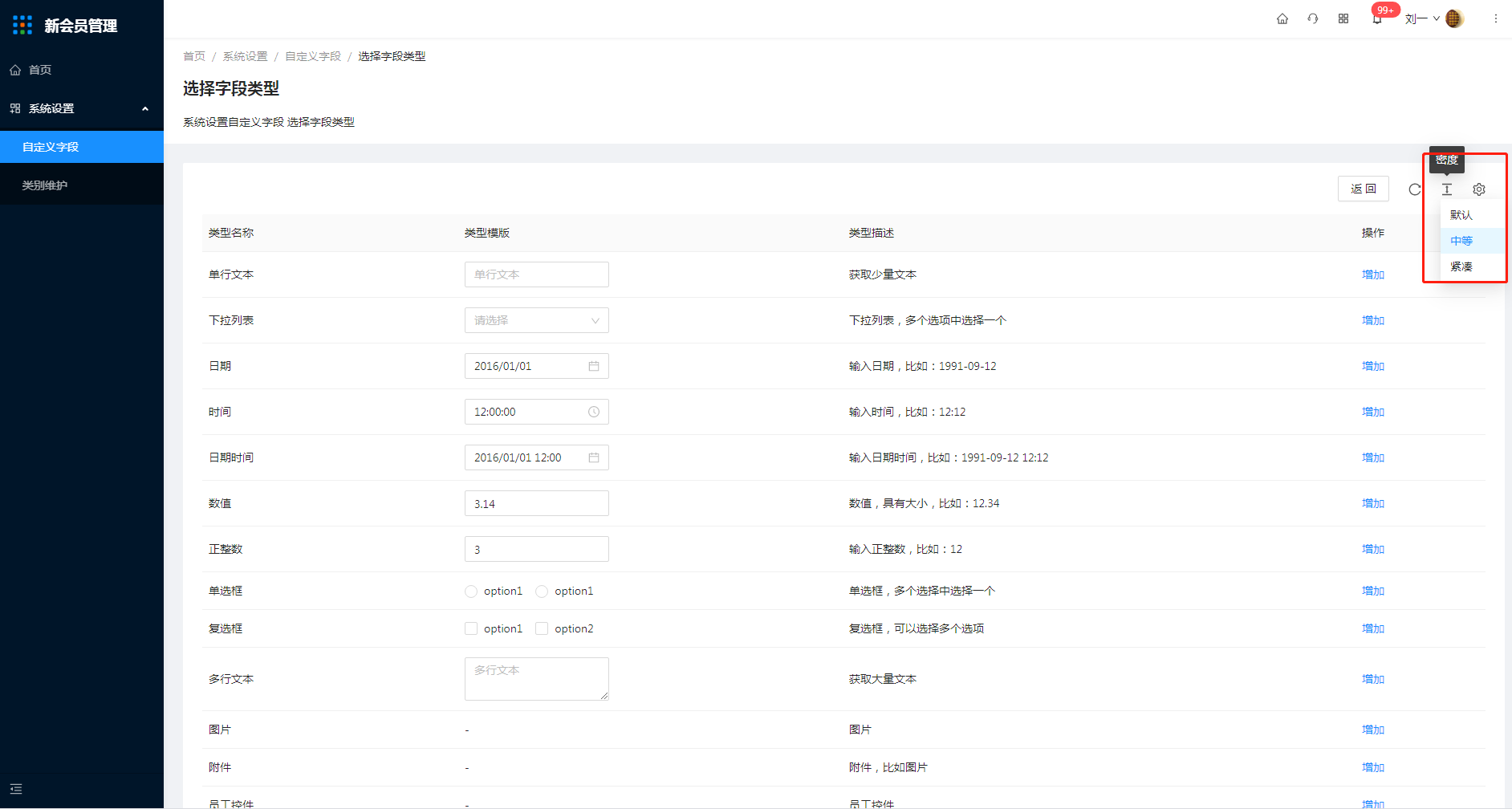Image resolution: width=1512 pixels, height=809 pixels.
Task: Select second option1 radio in 单选框 row
Action: tap(542, 592)
